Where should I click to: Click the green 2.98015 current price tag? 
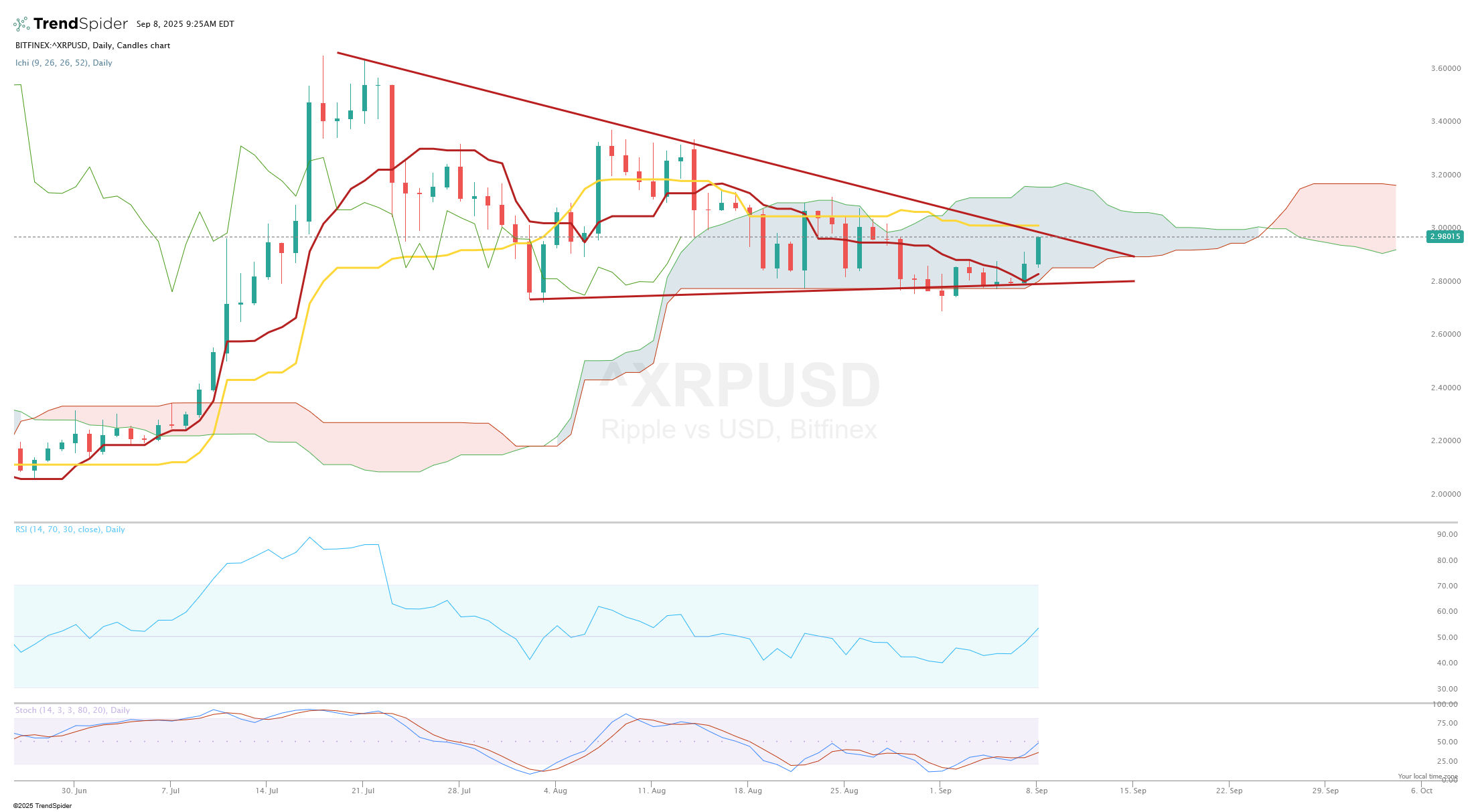point(1445,236)
